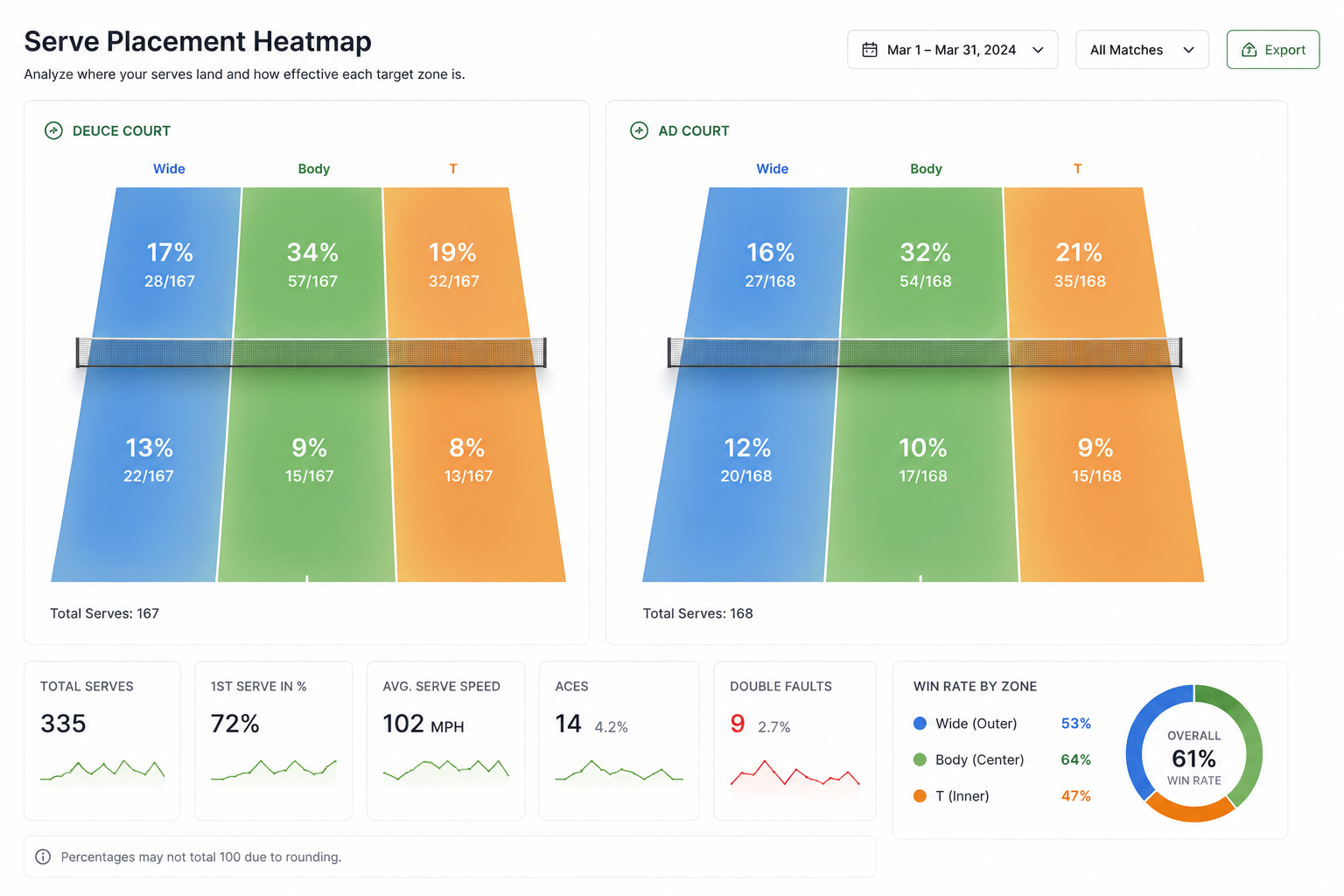Click the Body (Center) 64% win rate
Viewport: 1344px width, 896px height.
[1075, 759]
